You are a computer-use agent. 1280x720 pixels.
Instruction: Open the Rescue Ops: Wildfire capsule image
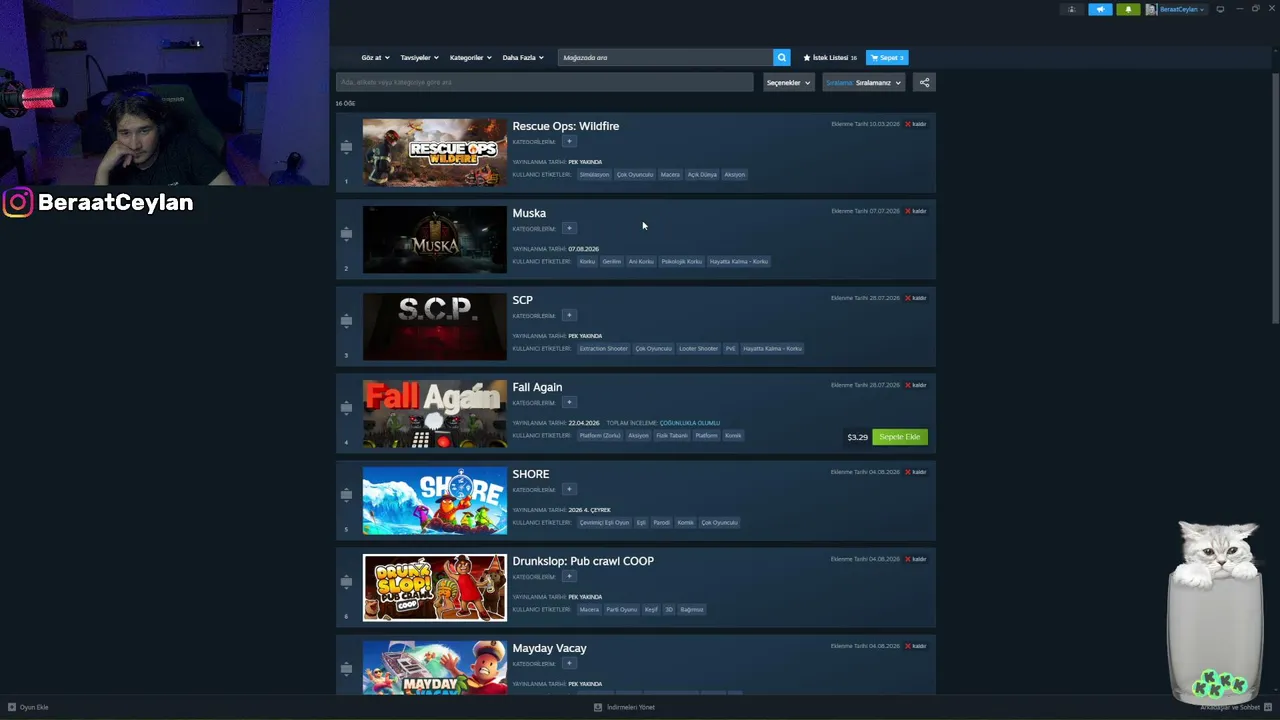click(x=435, y=152)
